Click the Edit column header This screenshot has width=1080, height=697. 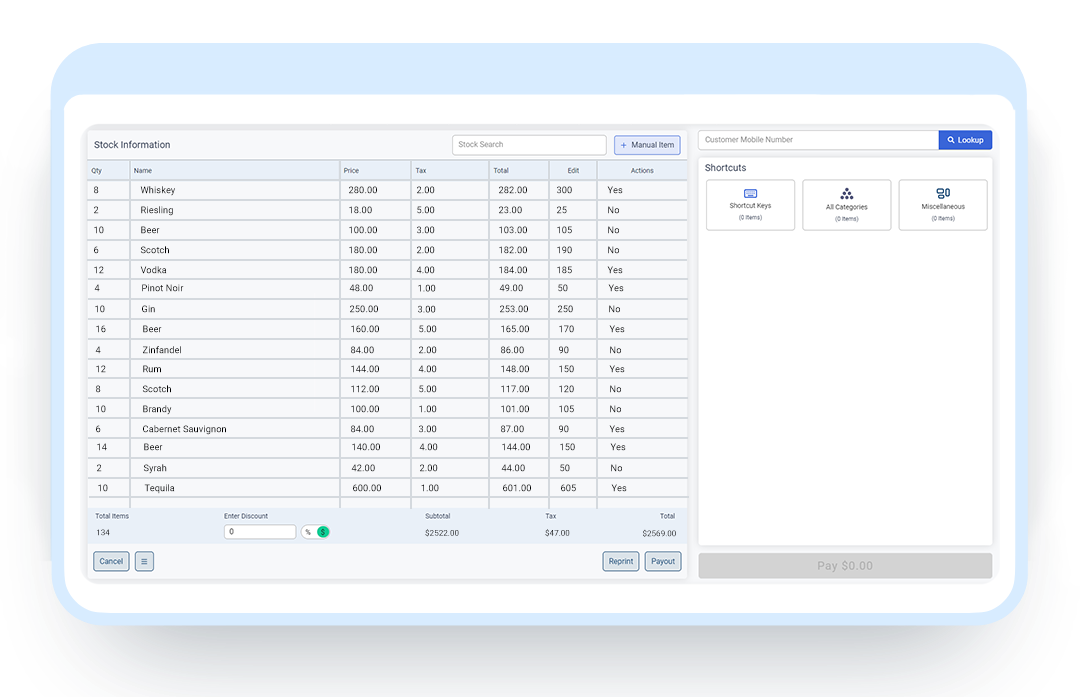coord(573,171)
